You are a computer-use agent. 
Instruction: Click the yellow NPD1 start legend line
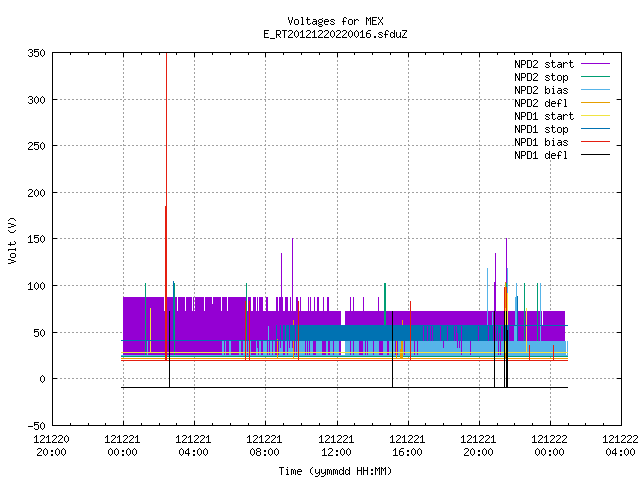595,116
